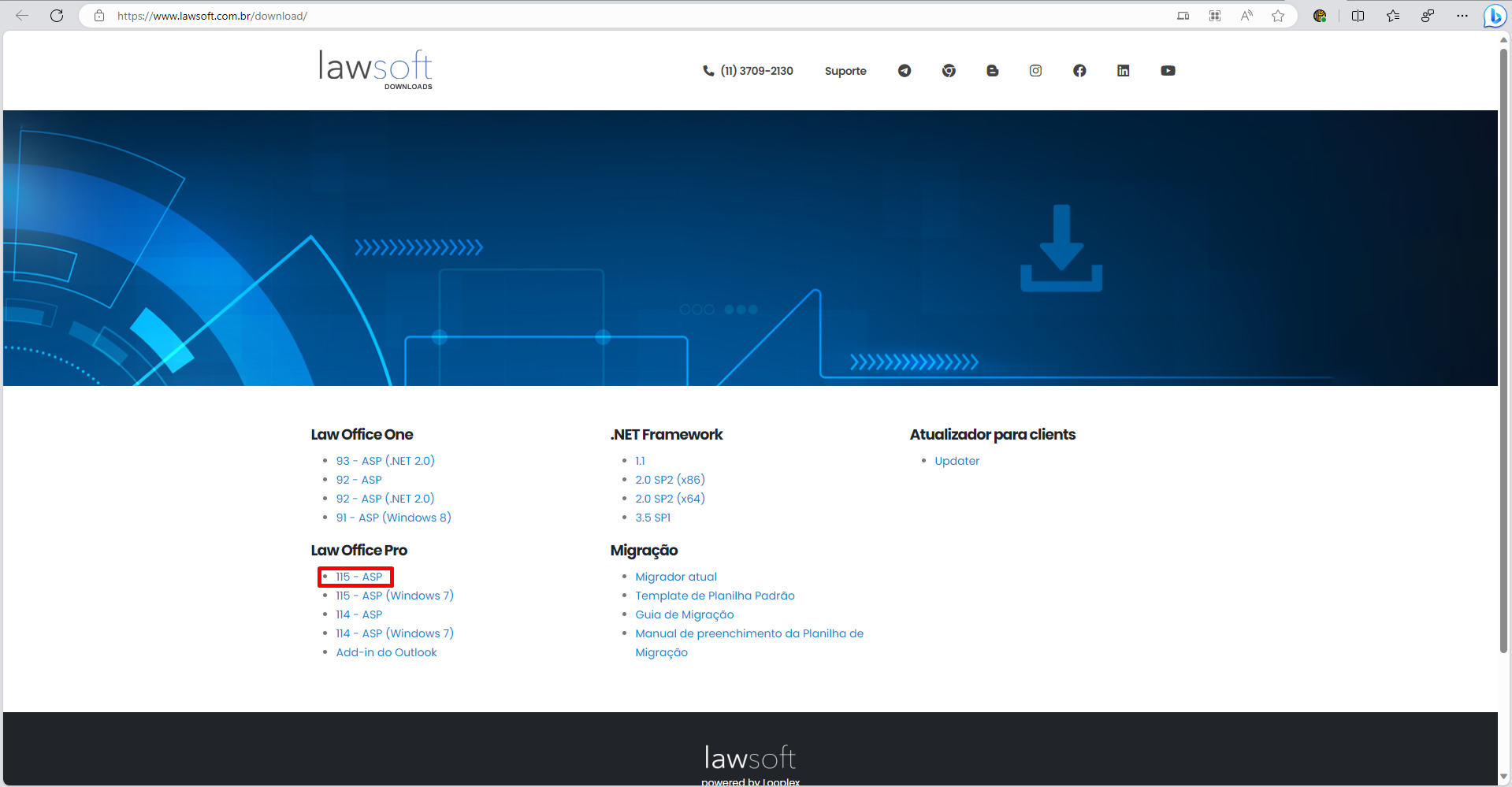
Task: Open Template de Planilha Padrão
Action: click(715, 596)
